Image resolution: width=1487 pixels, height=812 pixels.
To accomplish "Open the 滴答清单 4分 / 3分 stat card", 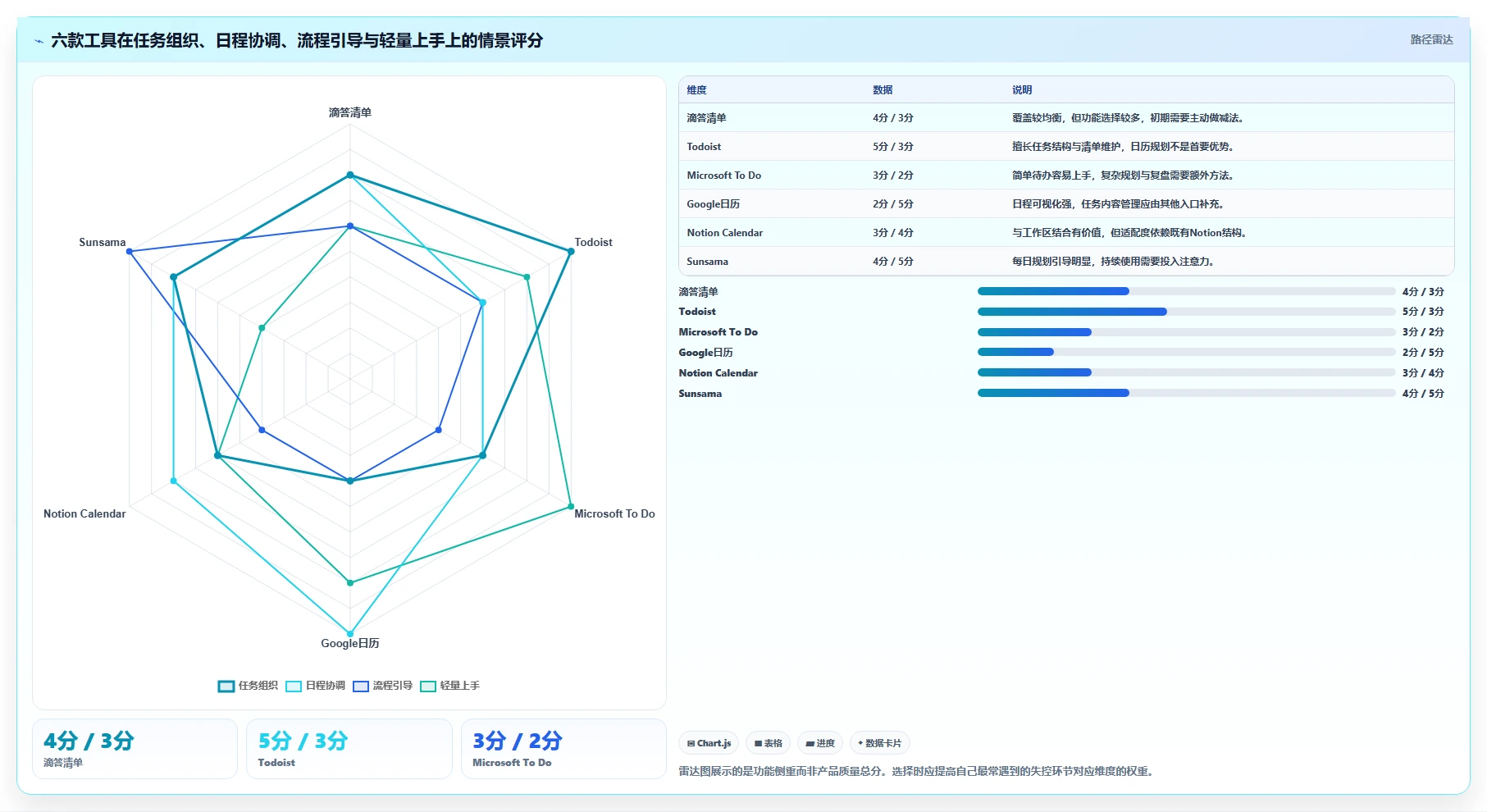I will (x=135, y=749).
